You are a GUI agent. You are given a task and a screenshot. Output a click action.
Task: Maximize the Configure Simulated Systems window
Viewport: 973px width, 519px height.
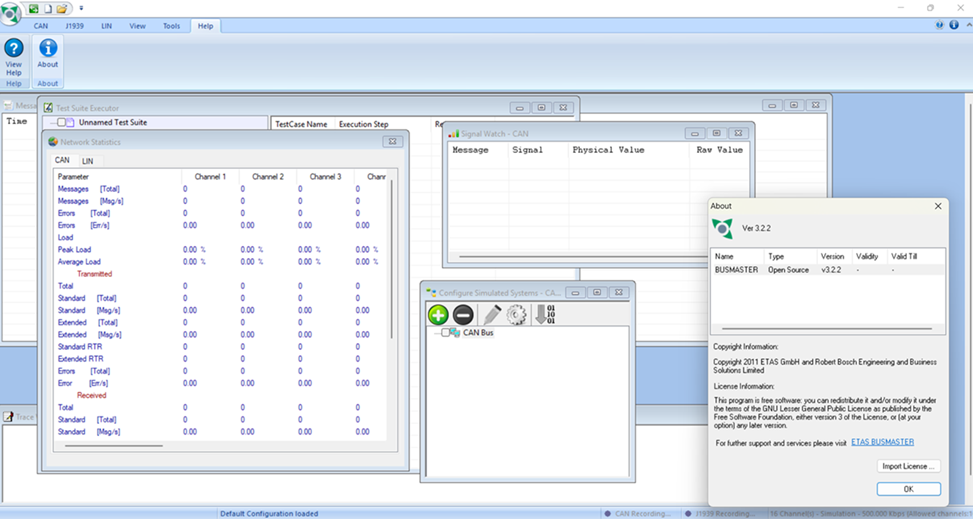(x=597, y=292)
